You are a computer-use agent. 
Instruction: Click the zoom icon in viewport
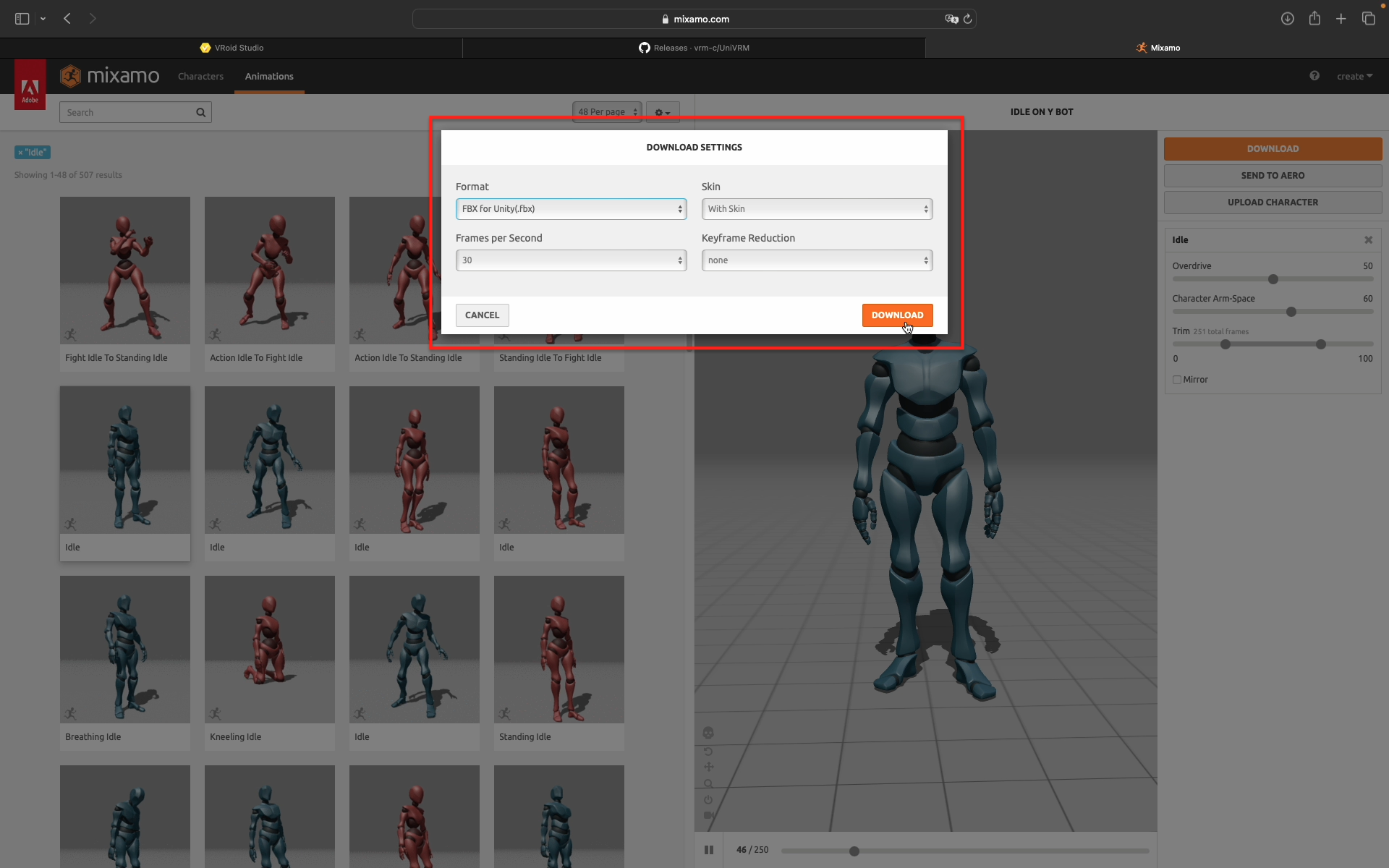coord(708,783)
